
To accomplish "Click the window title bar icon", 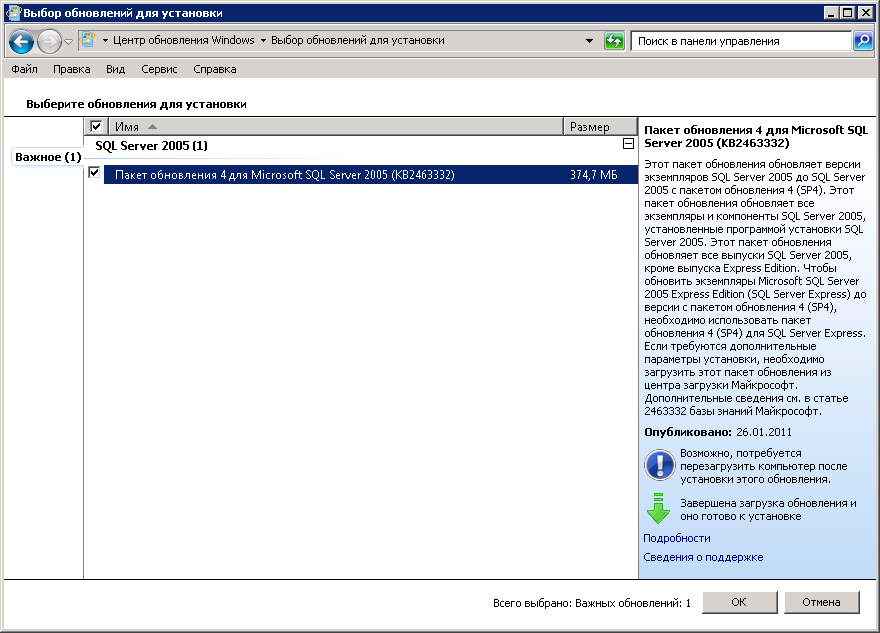I will 13,12.
